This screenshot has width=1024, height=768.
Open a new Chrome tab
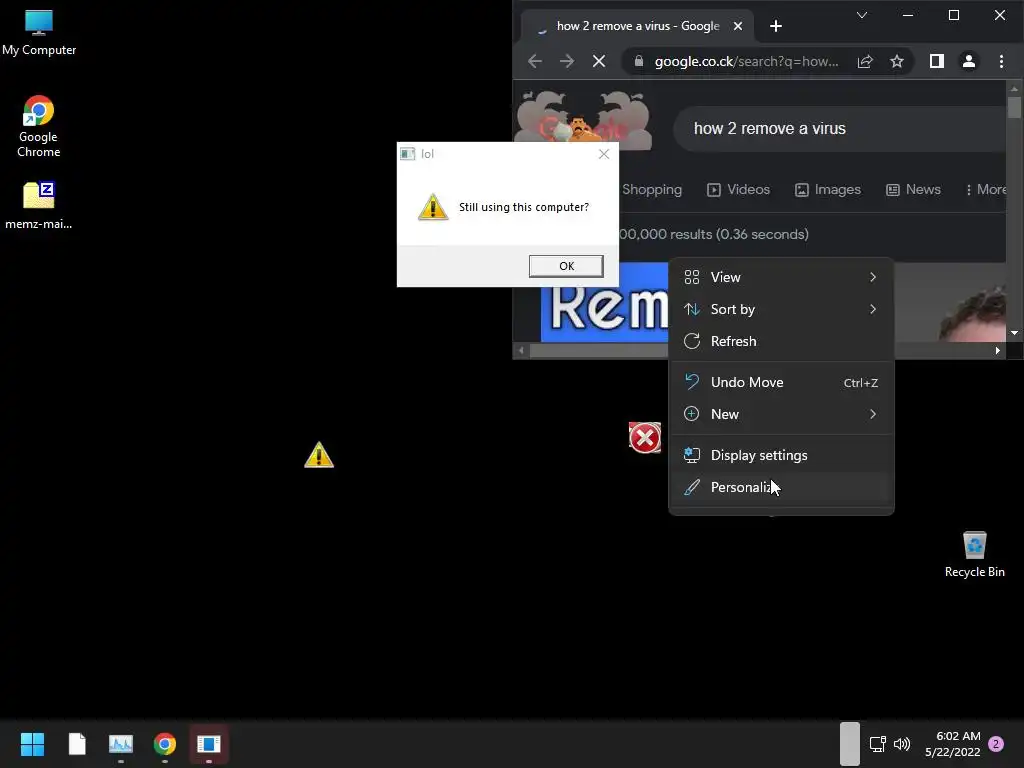pos(776,26)
